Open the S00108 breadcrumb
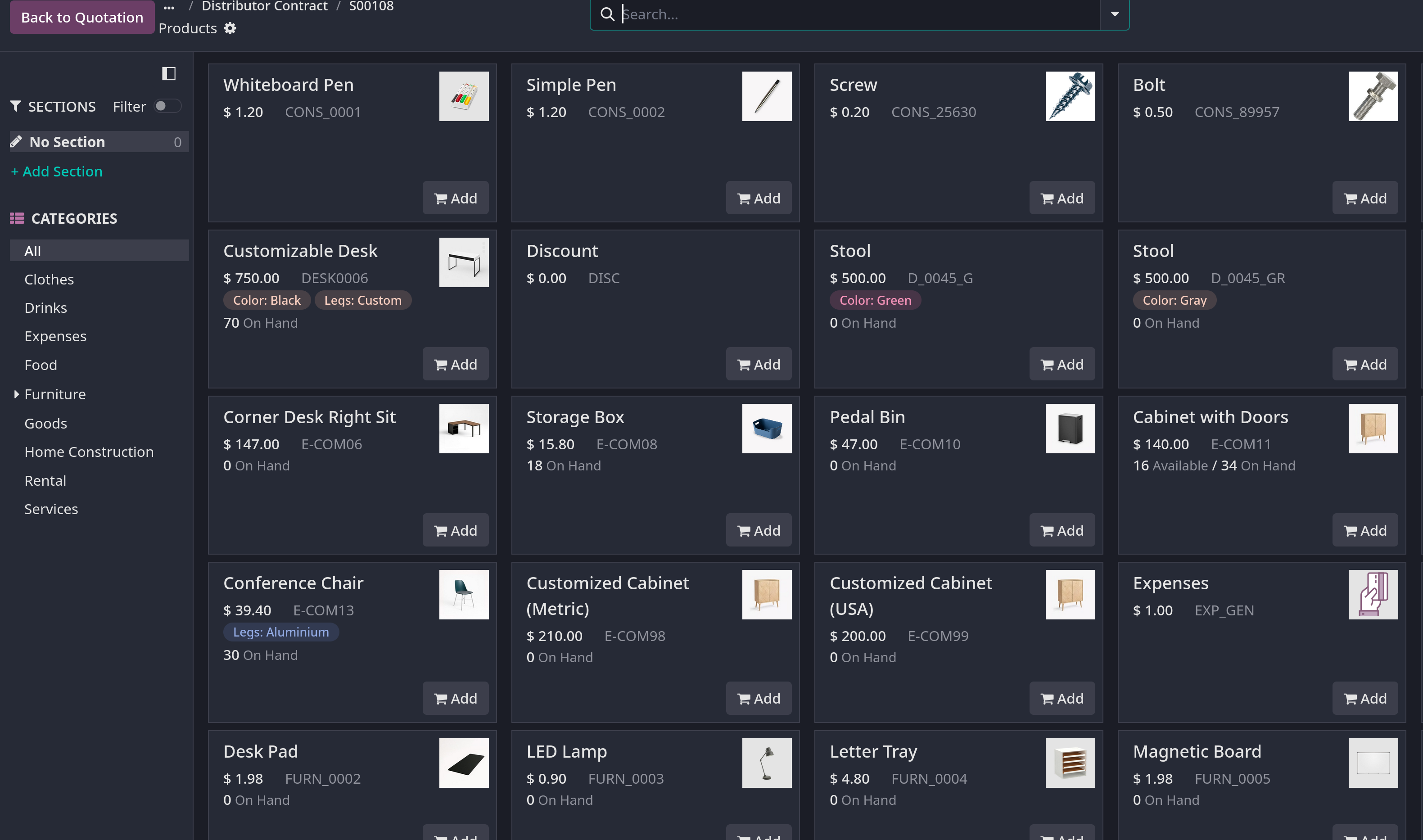 coord(371,6)
